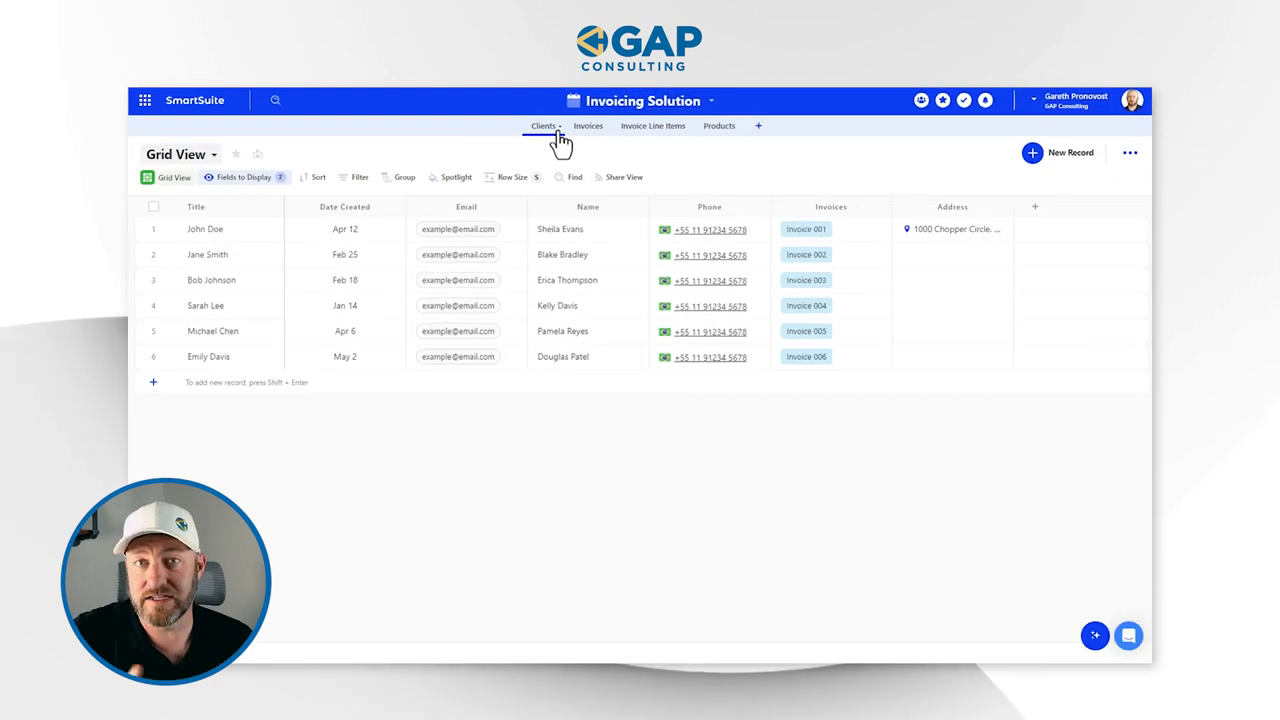Click the search magnifier icon
Viewport: 1280px width, 720px height.
click(276, 100)
